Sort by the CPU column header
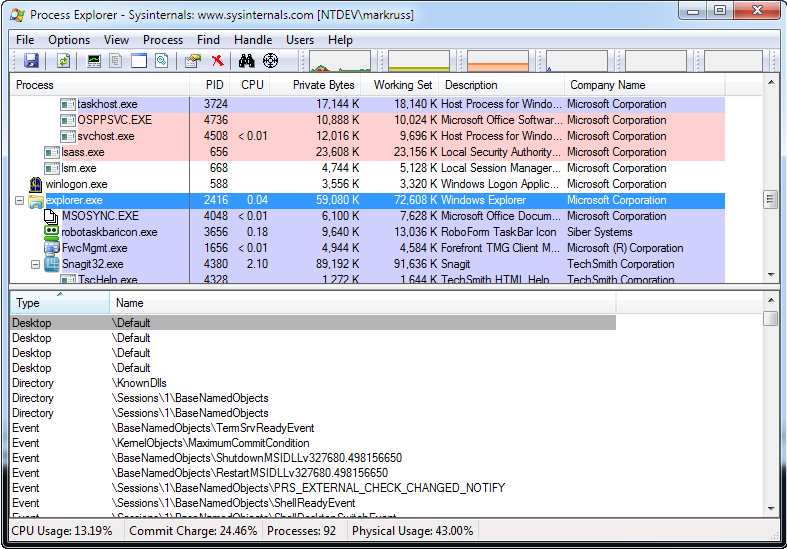The width and height of the screenshot is (787, 549). [250, 85]
